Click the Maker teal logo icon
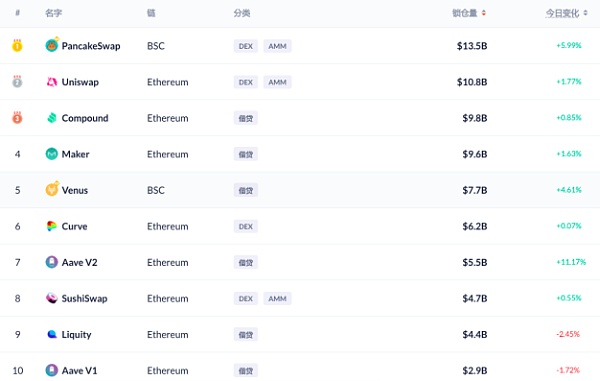600x381 pixels. pos(52,154)
